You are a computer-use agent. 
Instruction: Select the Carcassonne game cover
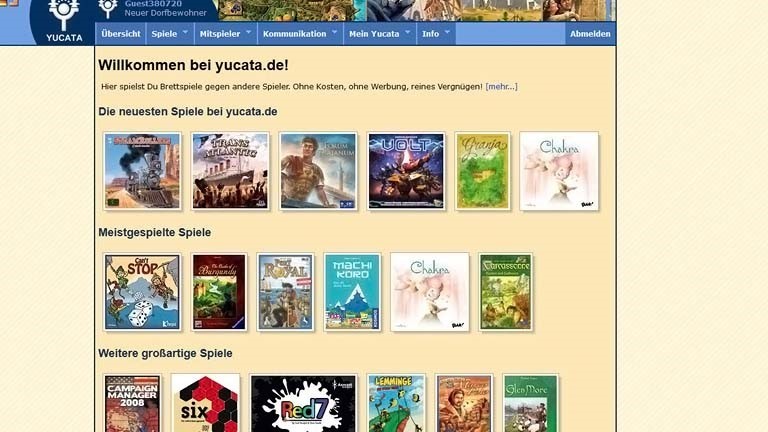pos(505,292)
